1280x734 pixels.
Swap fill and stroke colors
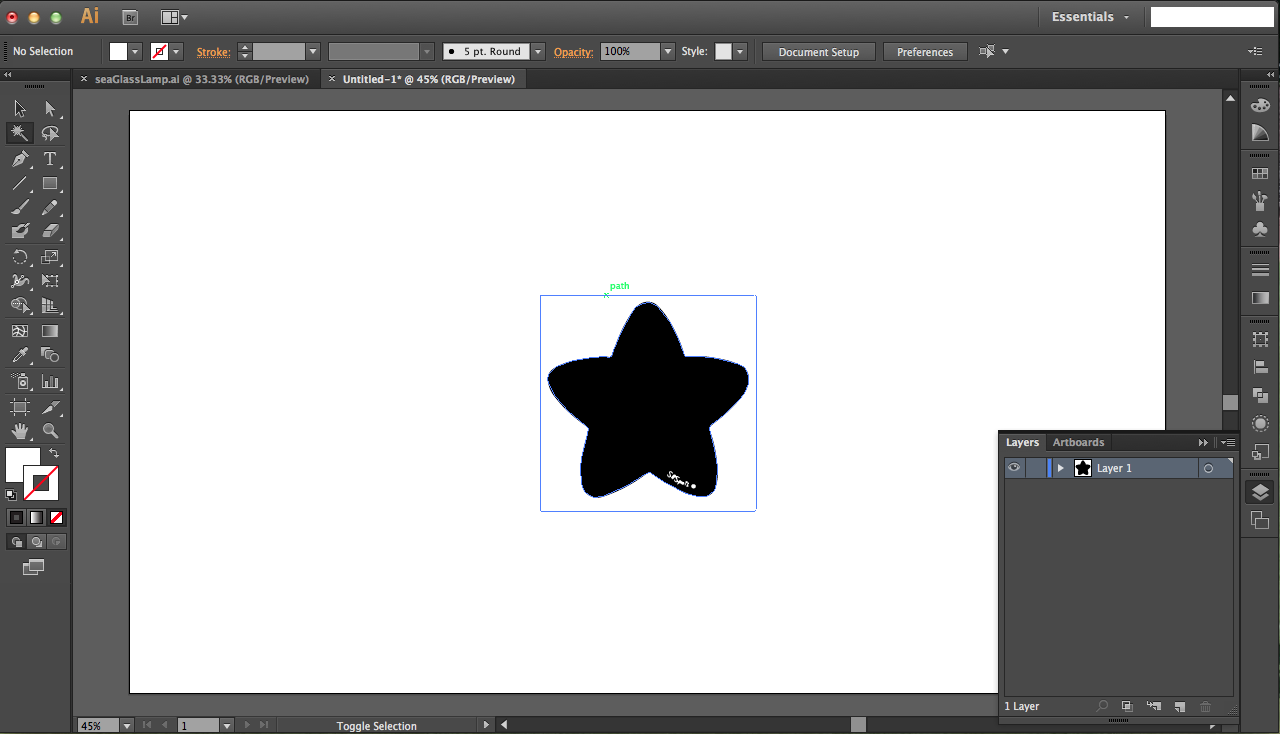(54, 454)
